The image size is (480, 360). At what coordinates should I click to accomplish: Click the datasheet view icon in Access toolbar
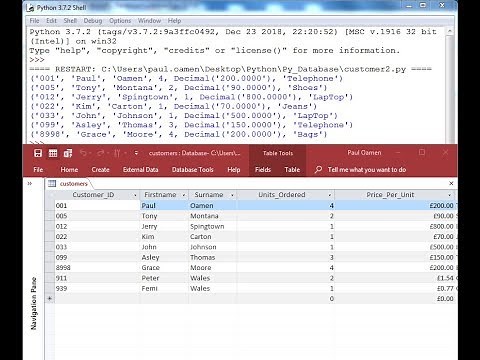coord(53,153)
